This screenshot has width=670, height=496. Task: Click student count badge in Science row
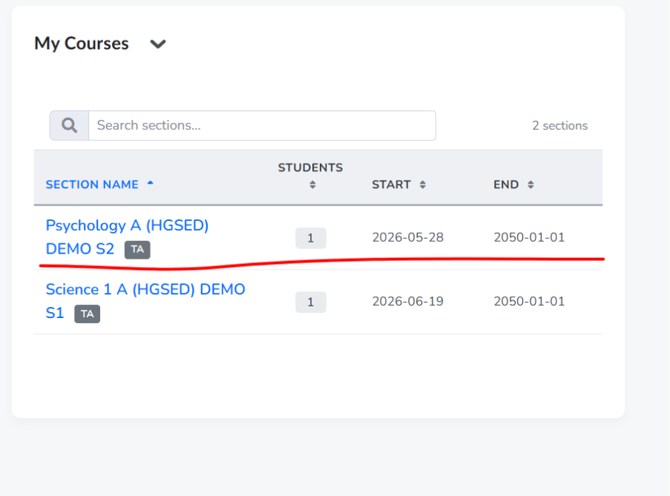[x=311, y=302]
